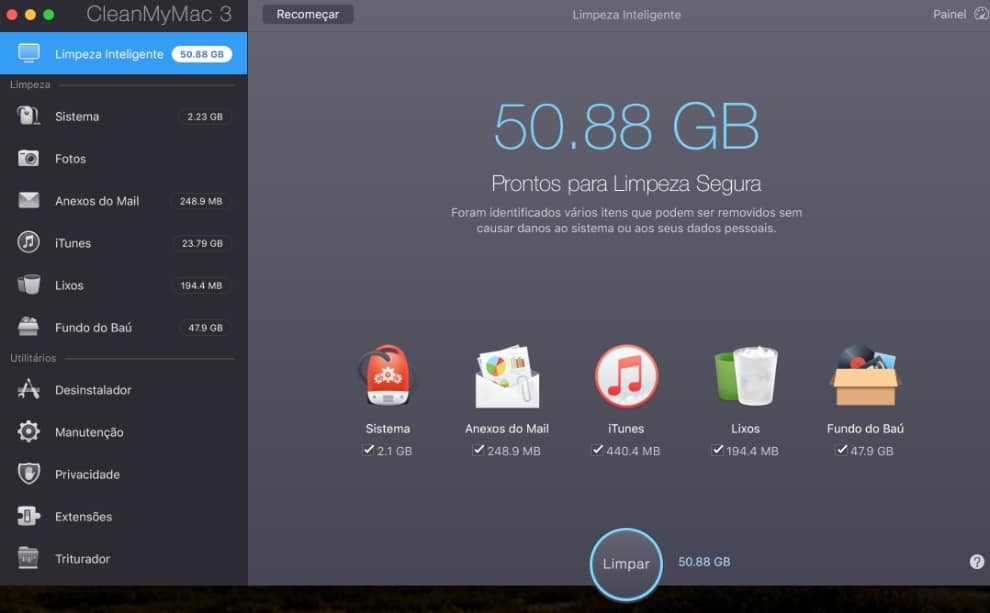The width and height of the screenshot is (990, 613).
Task: Click the iTunes 23.79 GB size label
Action: coord(202,243)
